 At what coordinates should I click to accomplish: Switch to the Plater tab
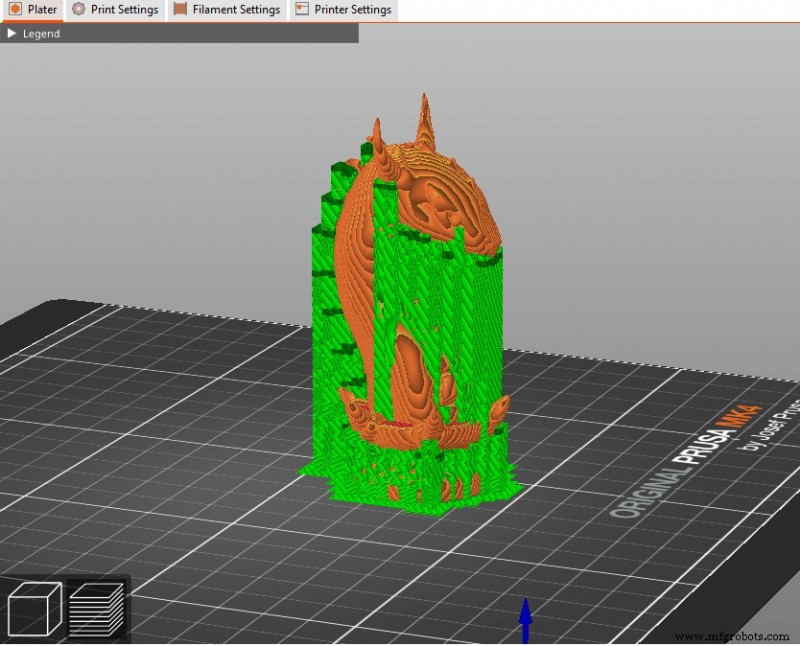[x=33, y=10]
